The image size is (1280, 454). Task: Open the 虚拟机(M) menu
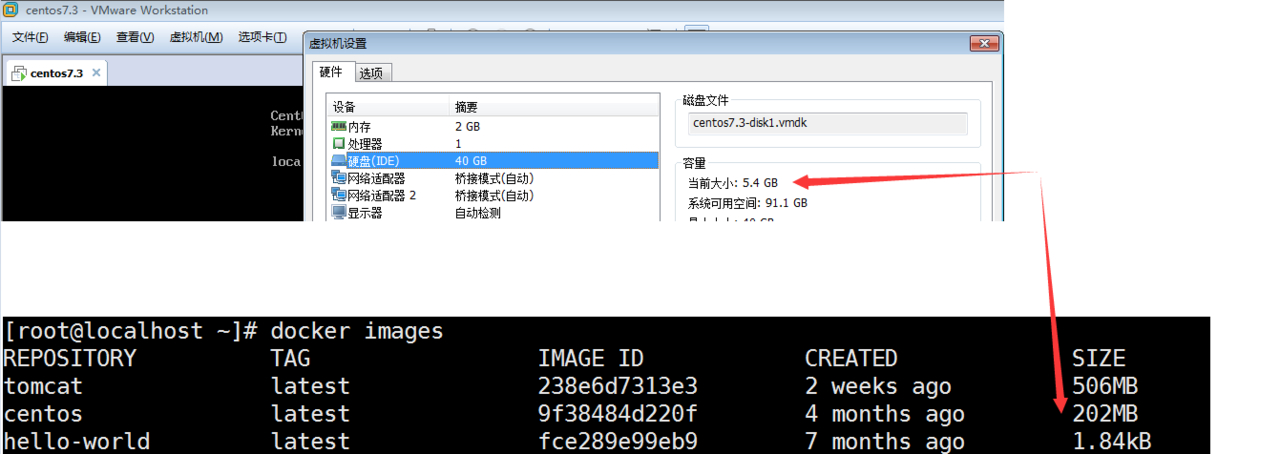click(196, 37)
